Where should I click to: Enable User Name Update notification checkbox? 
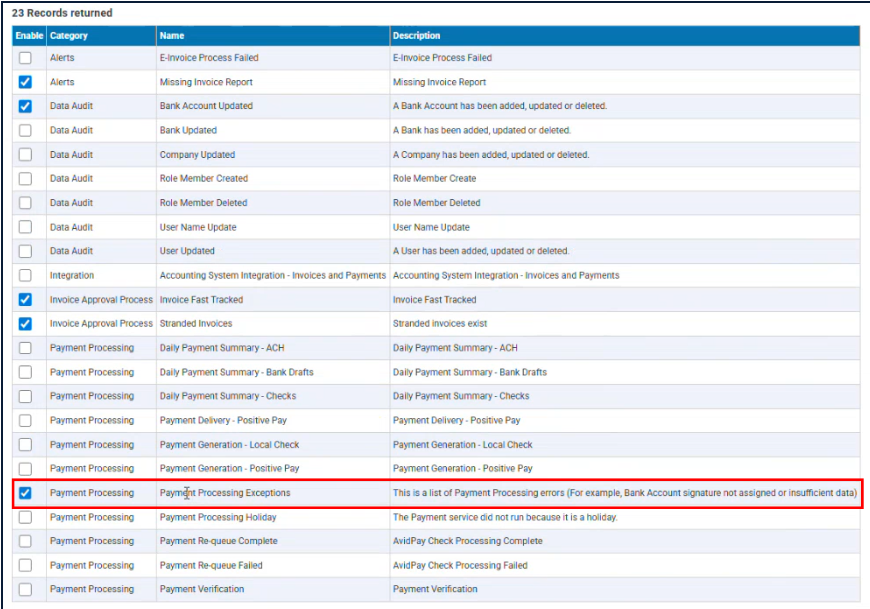coord(25,227)
